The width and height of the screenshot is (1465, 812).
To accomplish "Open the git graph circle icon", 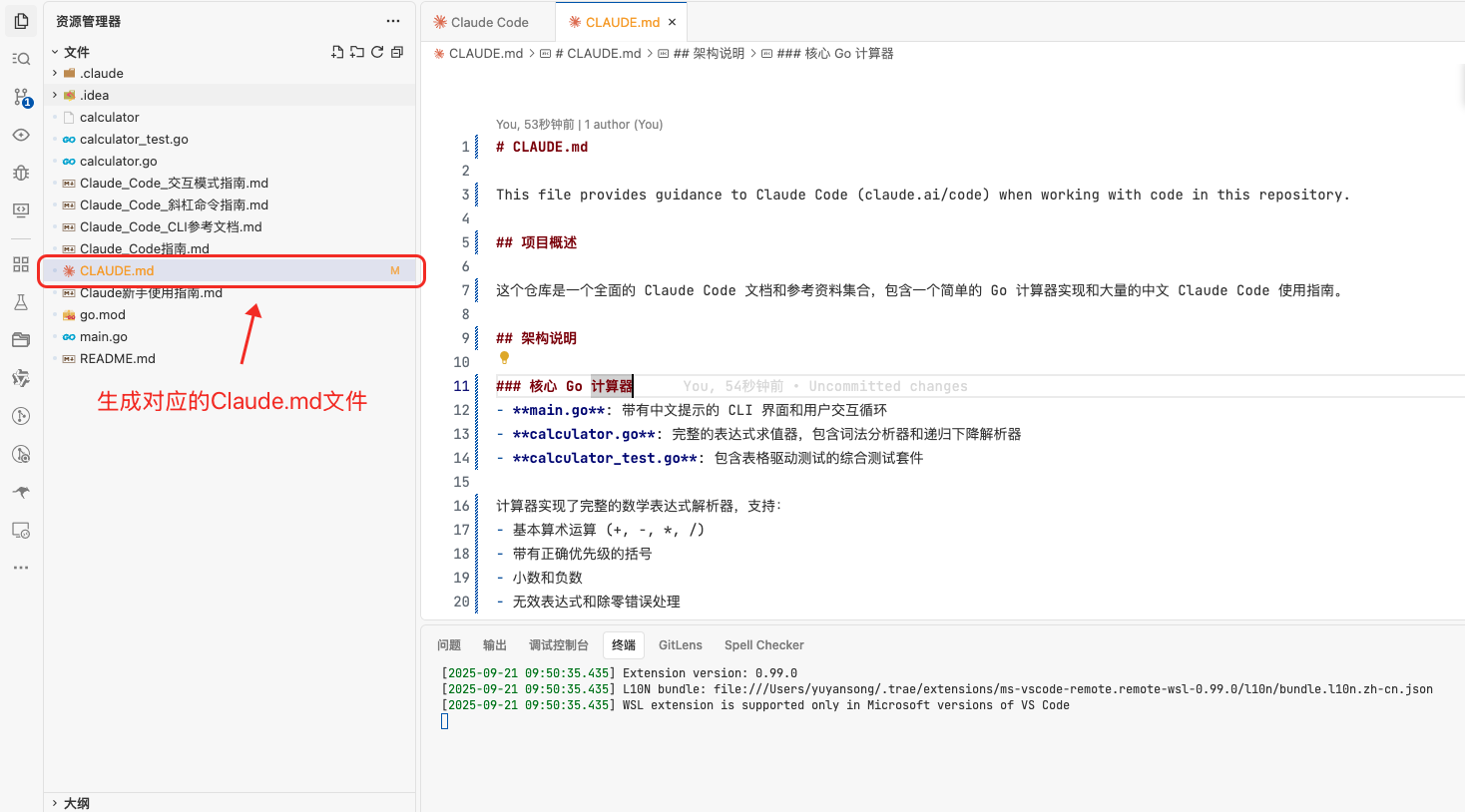I will click(21, 416).
